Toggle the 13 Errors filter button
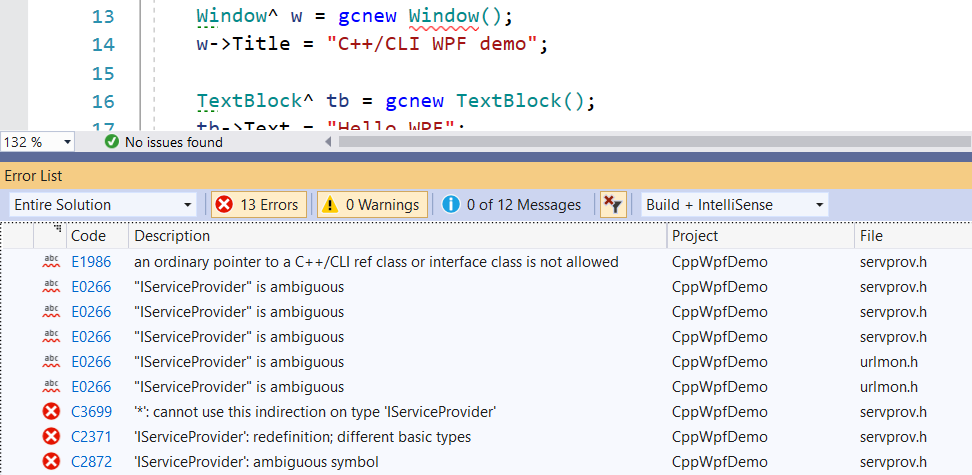Viewport: 972px width, 475px height. (x=259, y=205)
